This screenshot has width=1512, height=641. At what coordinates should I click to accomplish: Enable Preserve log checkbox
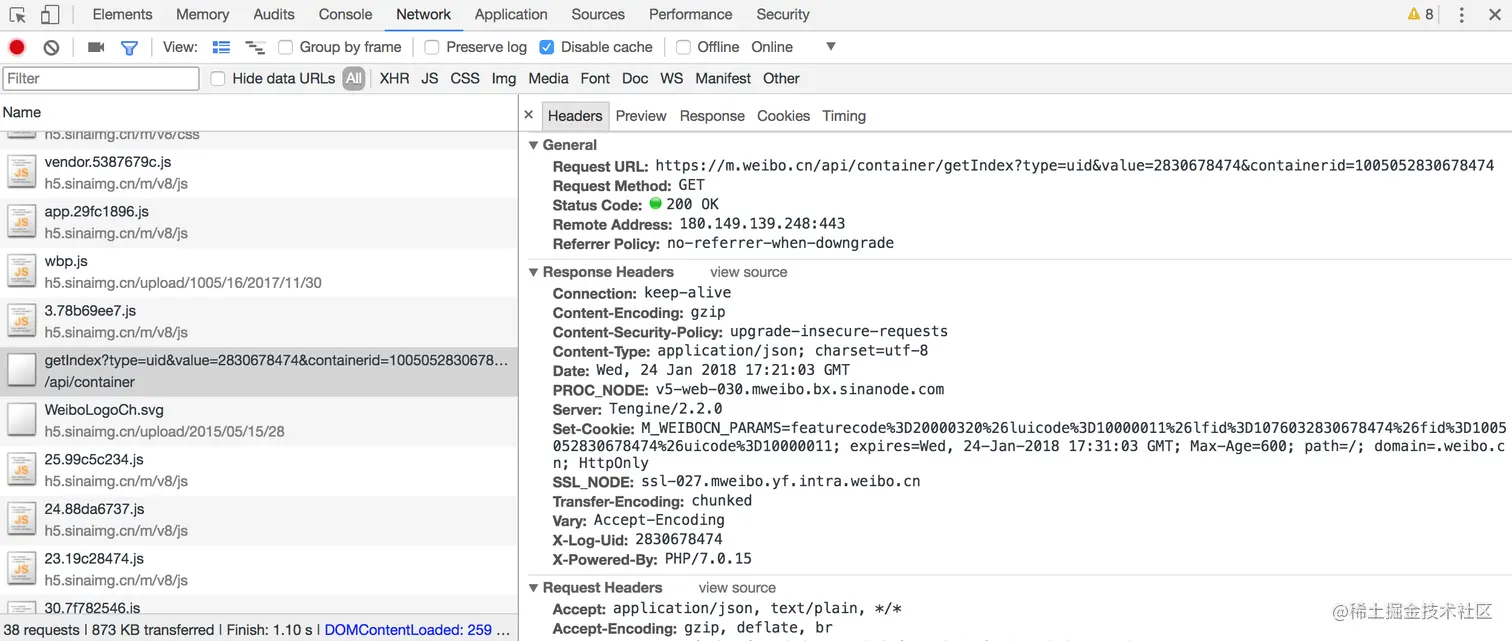432,47
